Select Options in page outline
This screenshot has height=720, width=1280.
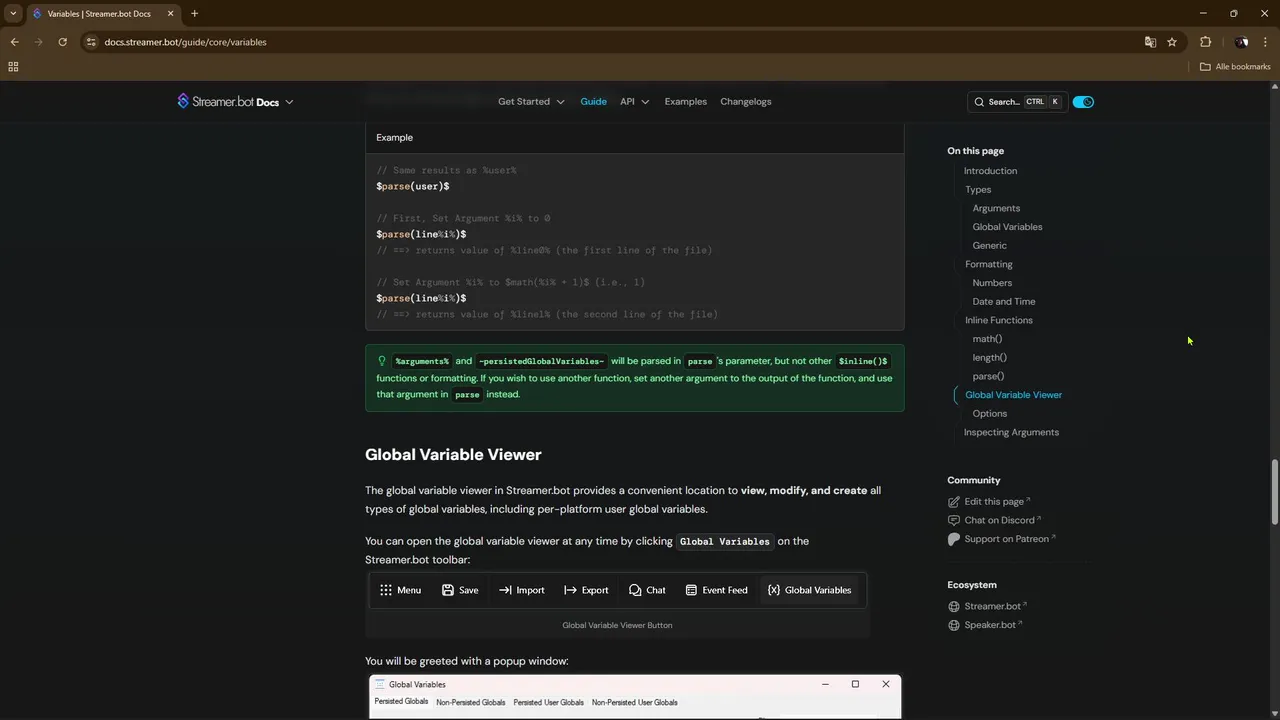989,414
